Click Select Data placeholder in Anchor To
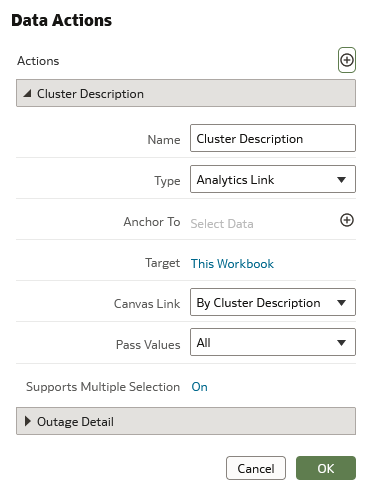 (x=222, y=224)
